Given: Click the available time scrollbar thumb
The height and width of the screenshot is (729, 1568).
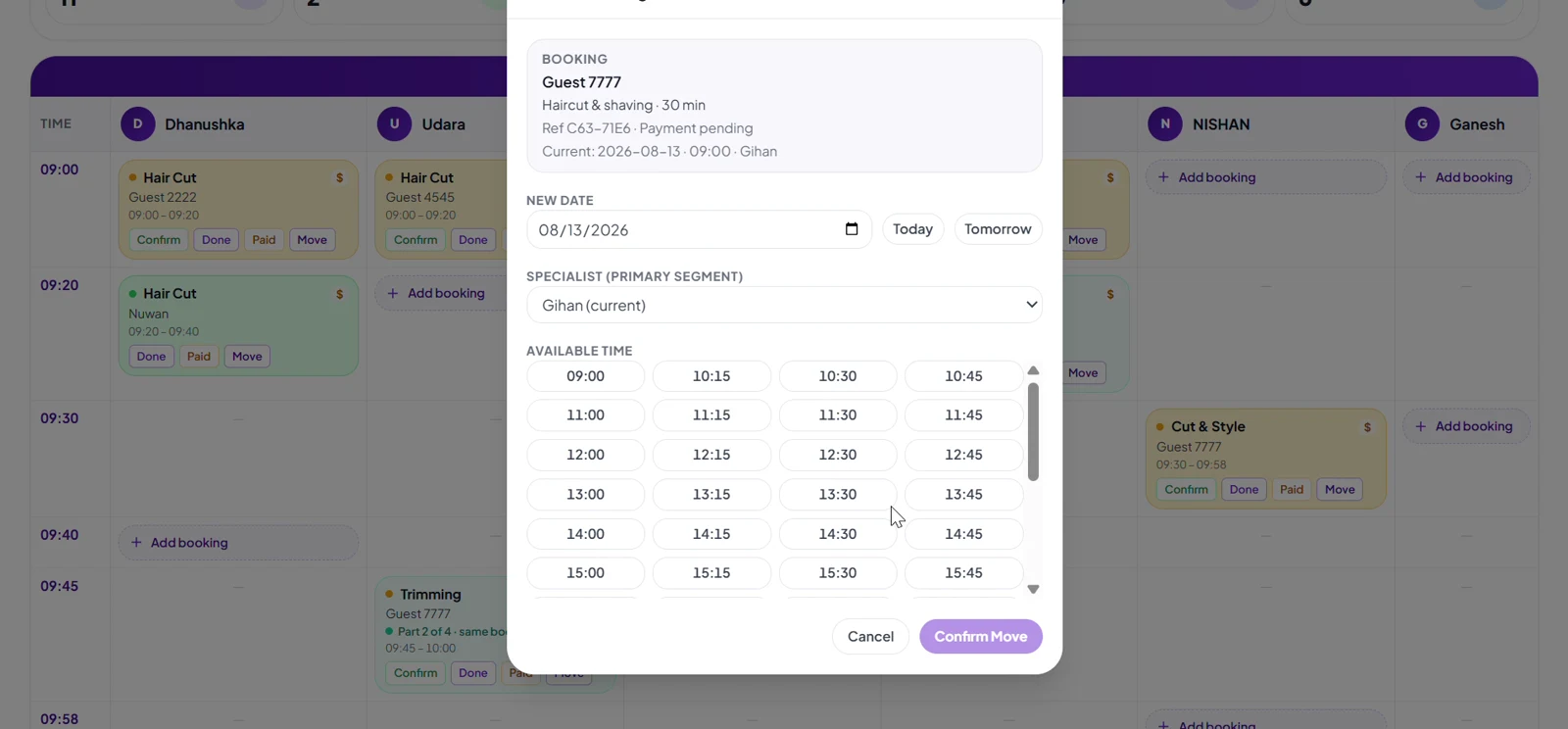Looking at the screenshot, I should click(x=1033, y=431).
